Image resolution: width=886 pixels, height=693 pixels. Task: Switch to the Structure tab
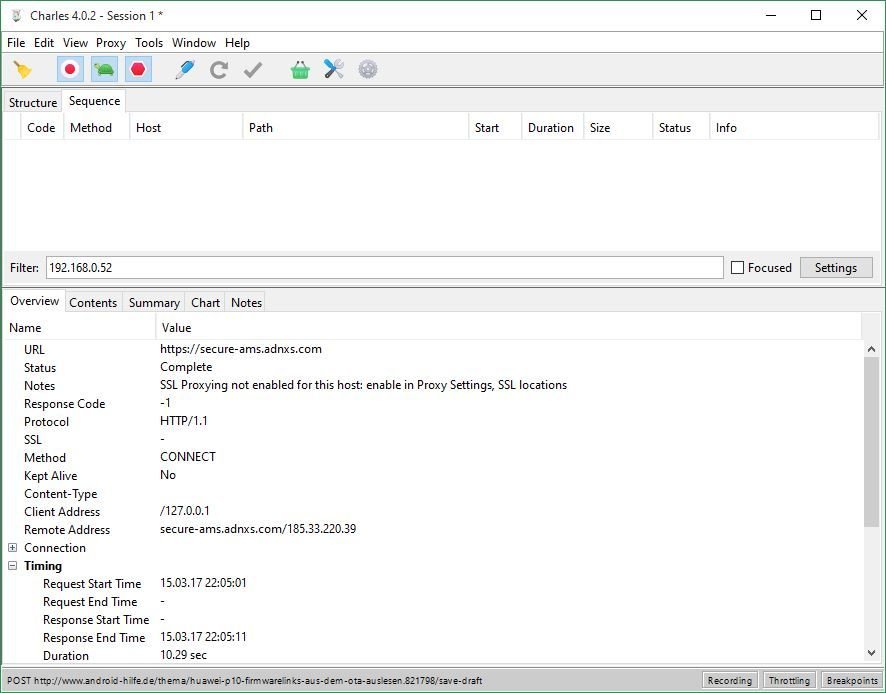33,103
